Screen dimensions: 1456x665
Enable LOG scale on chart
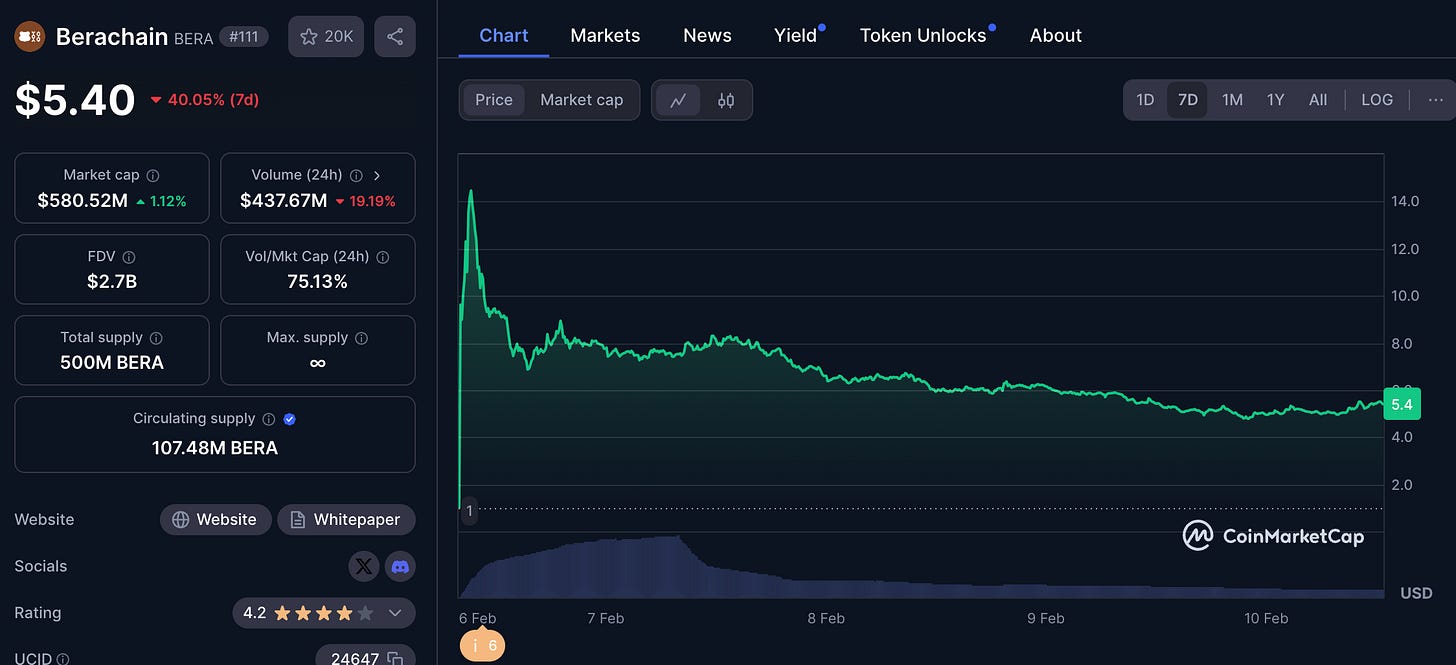coord(1377,100)
